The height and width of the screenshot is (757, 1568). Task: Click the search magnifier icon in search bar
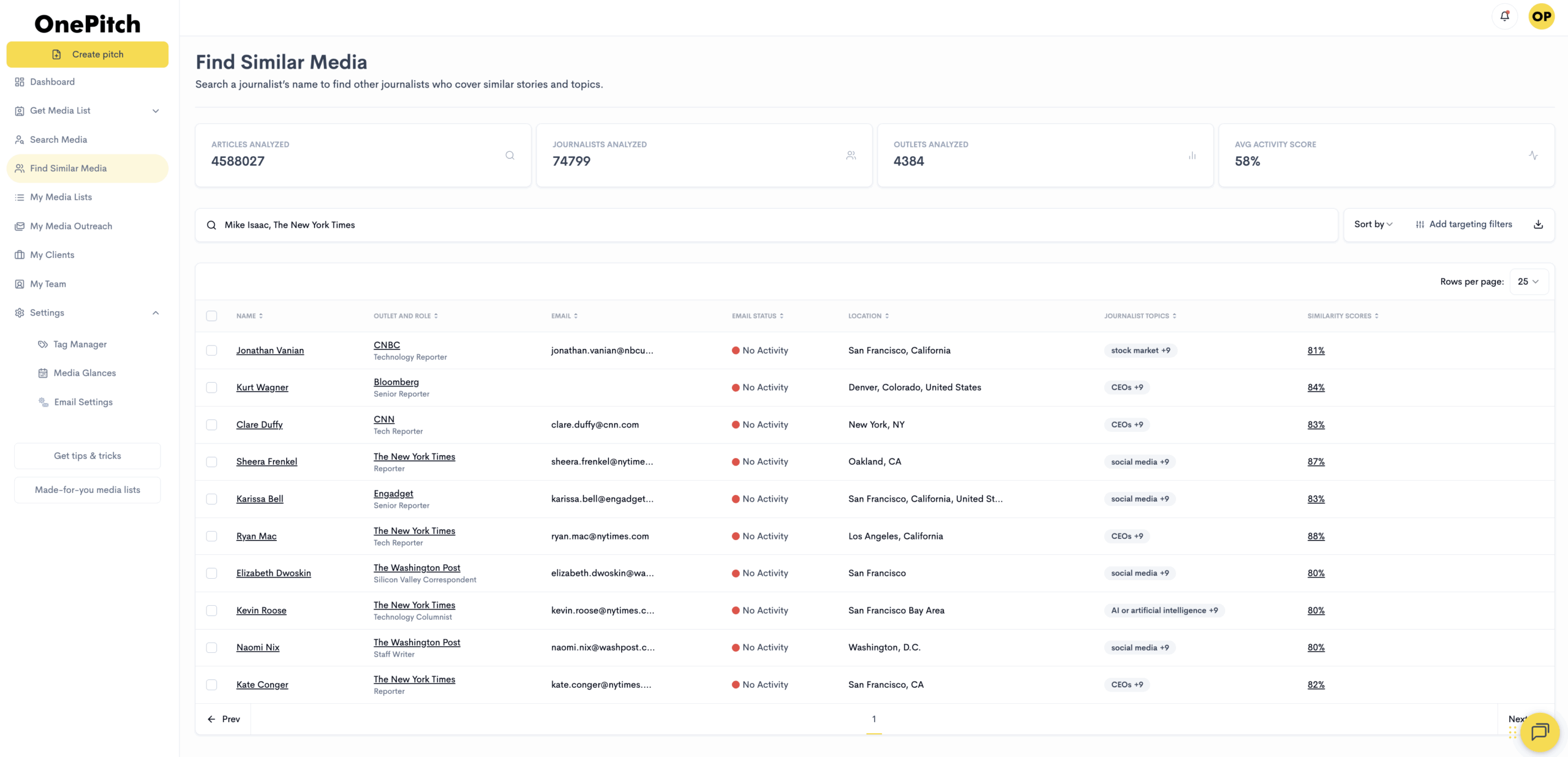[211, 225]
